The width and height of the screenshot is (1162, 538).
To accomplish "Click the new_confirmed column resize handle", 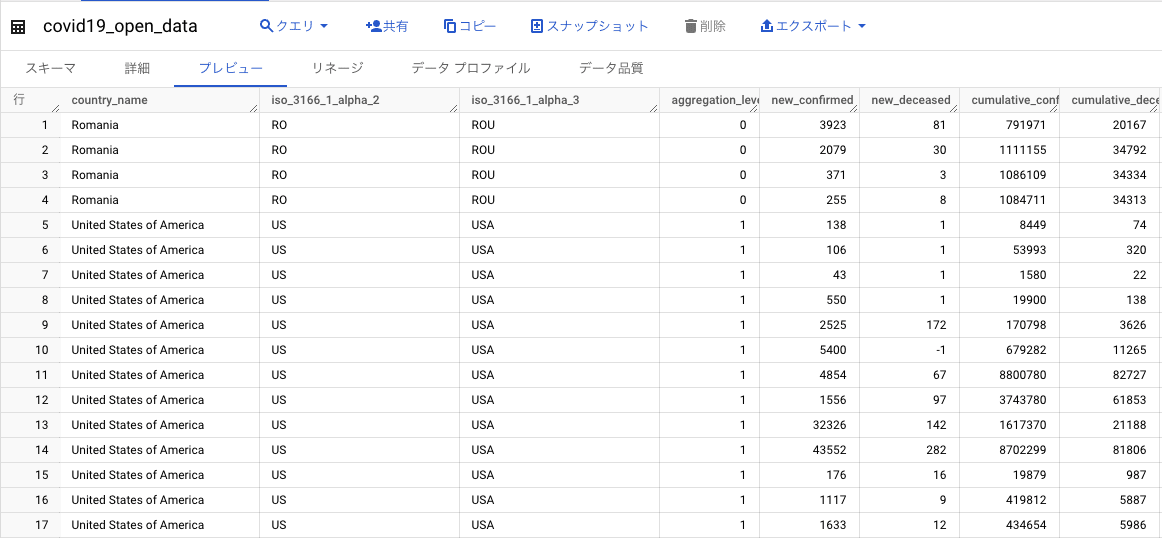I will pos(854,108).
